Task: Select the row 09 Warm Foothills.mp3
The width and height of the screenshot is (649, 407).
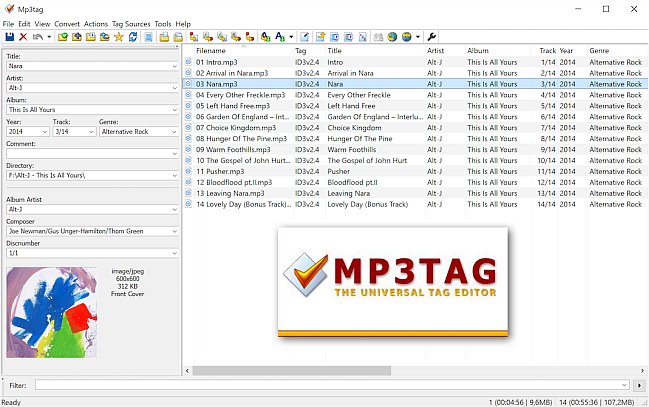Action: pos(415,149)
